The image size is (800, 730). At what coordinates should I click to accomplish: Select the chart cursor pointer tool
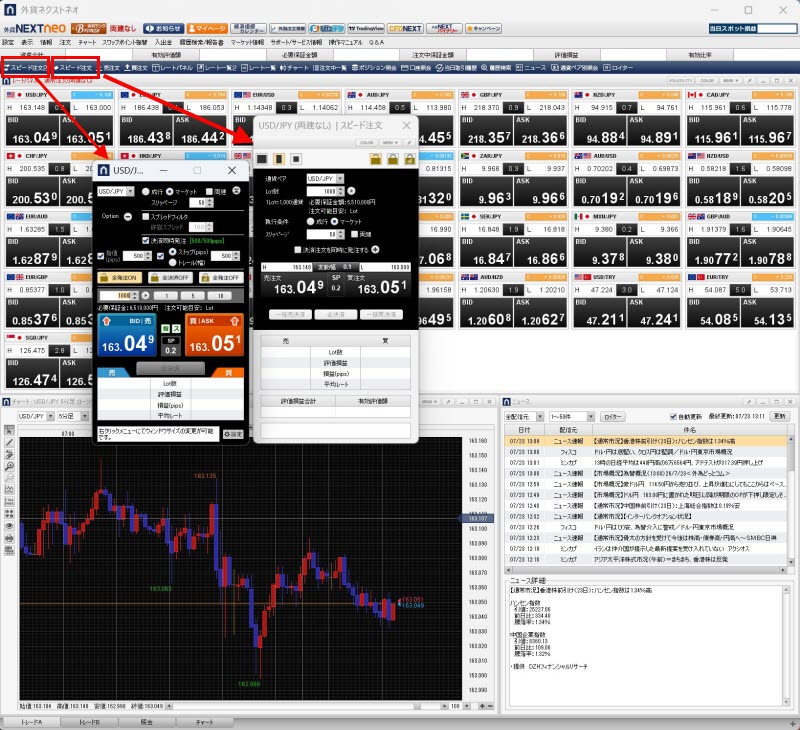(x=9, y=431)
